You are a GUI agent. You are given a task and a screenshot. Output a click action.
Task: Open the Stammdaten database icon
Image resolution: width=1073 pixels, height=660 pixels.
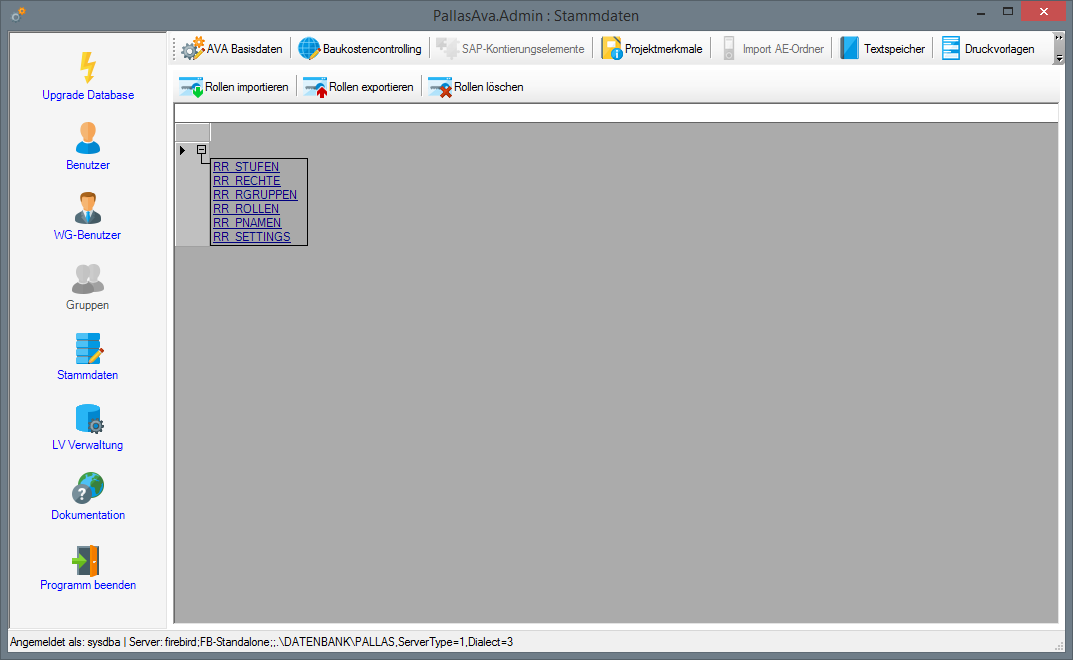pos(89,348)
